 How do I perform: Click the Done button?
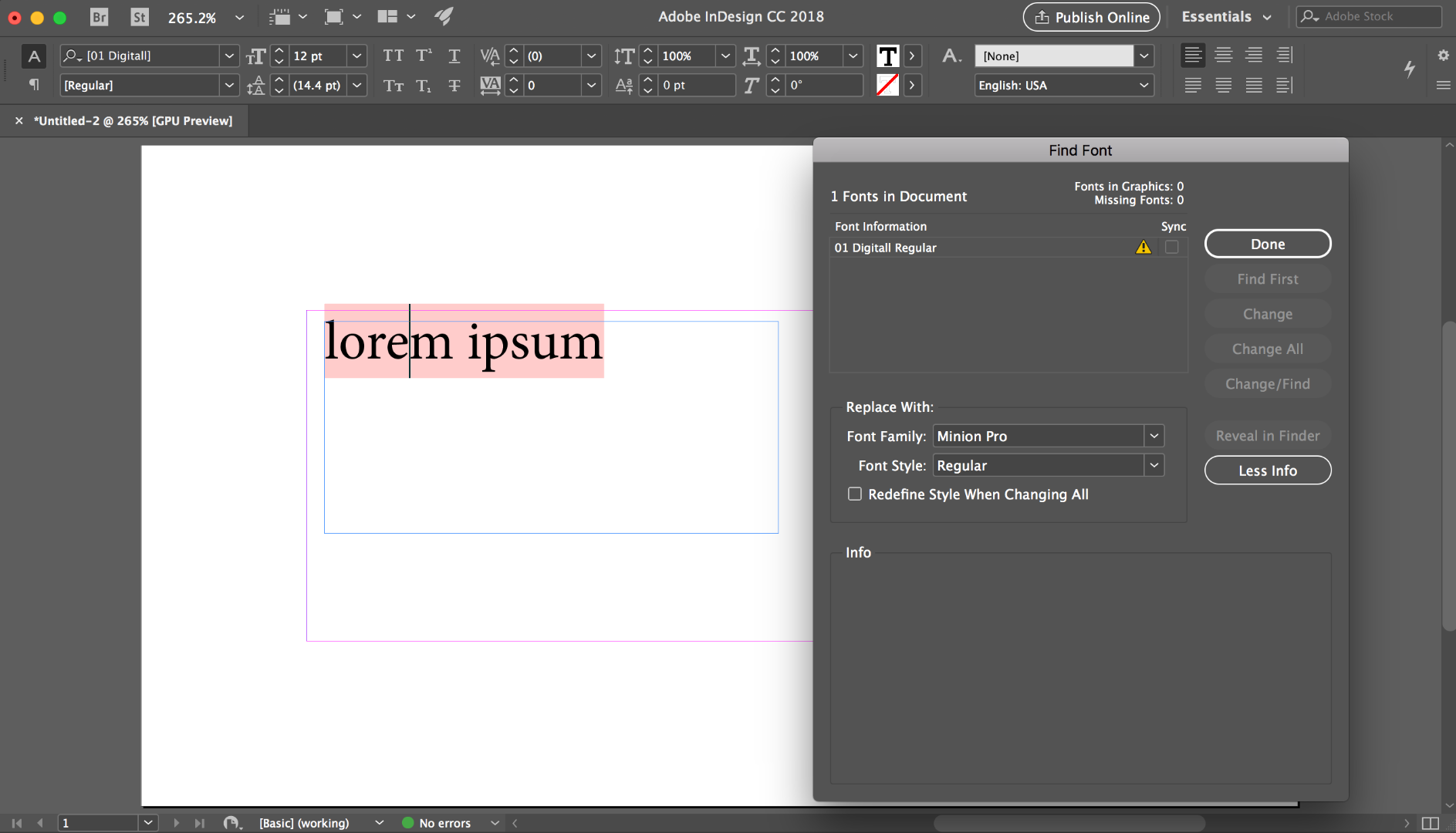coord(1267,245)
